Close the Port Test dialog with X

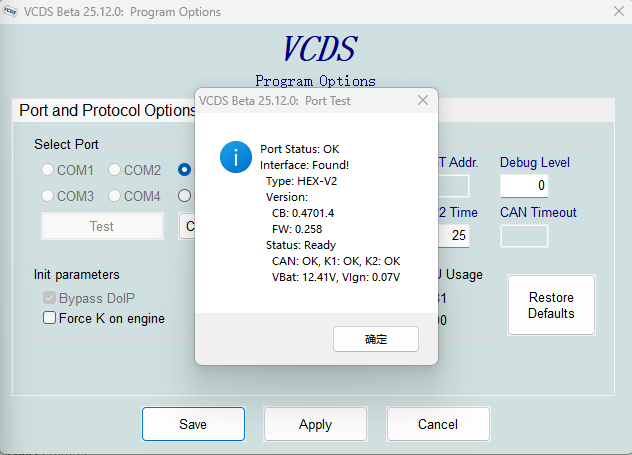(x=422, y=100)
